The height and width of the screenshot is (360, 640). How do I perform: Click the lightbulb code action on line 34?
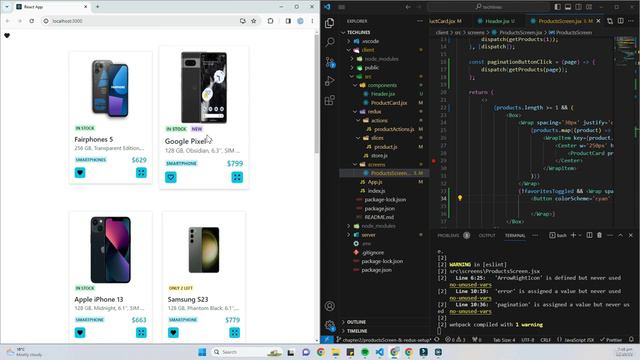pyautogui.click(x=460, y=198)
